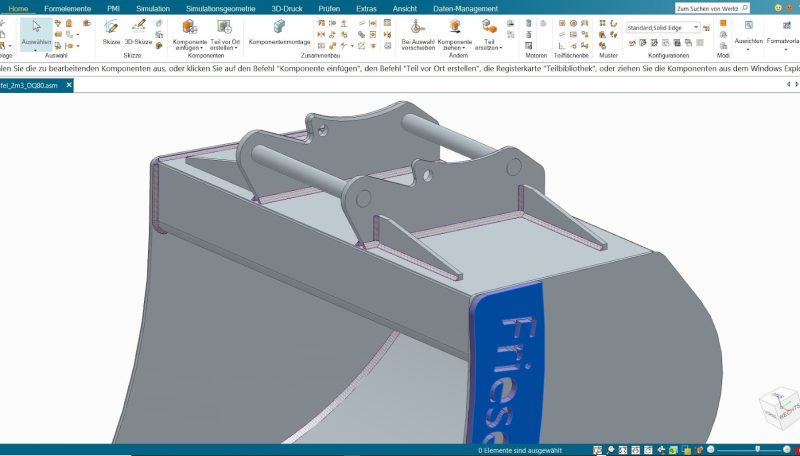Open the Komponente einfügen dropdown
Screen dimensions: 800x456
(x=190, y=47)
